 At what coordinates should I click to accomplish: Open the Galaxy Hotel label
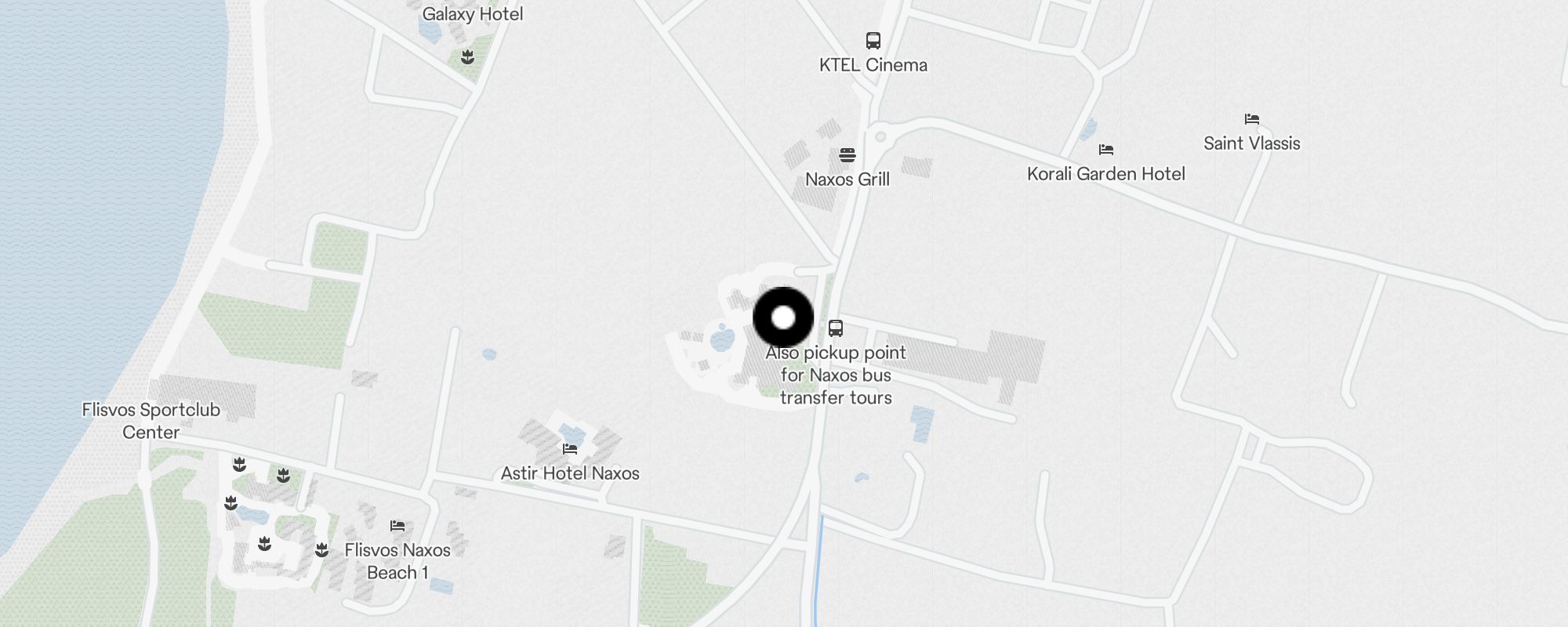coord(473,13)
